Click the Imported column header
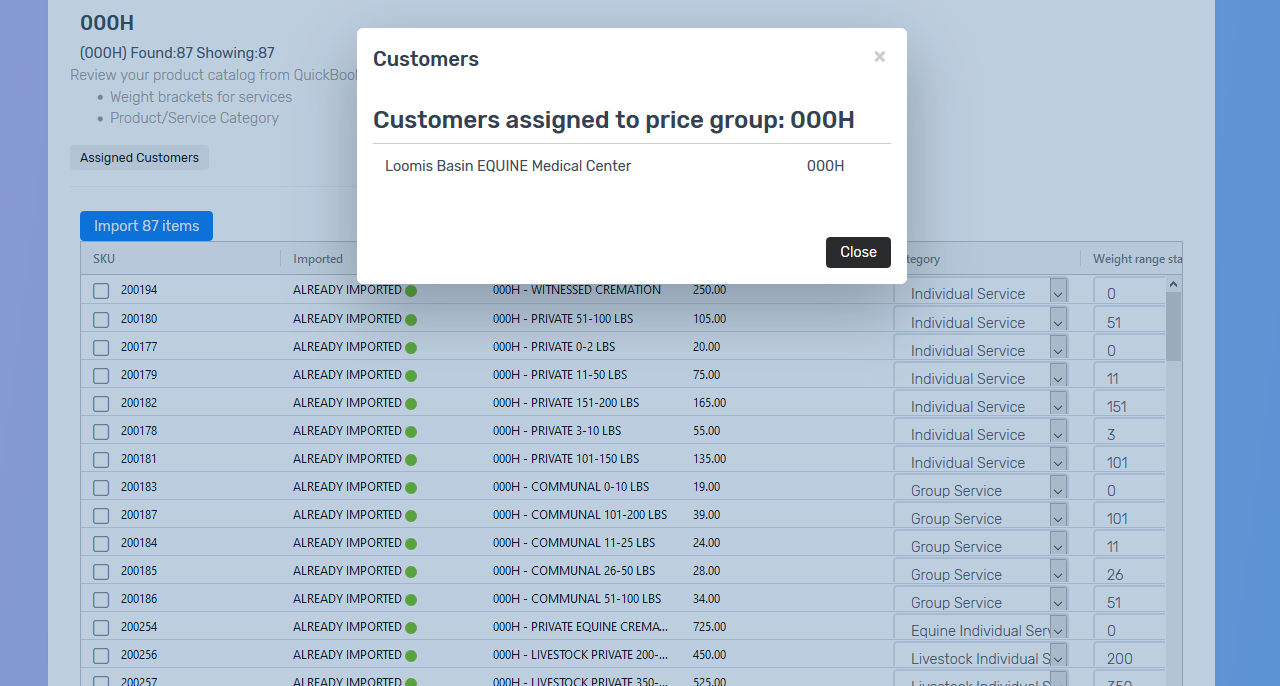The width and height of the screenshot is (1280, 686). click(x=318, y=259)
